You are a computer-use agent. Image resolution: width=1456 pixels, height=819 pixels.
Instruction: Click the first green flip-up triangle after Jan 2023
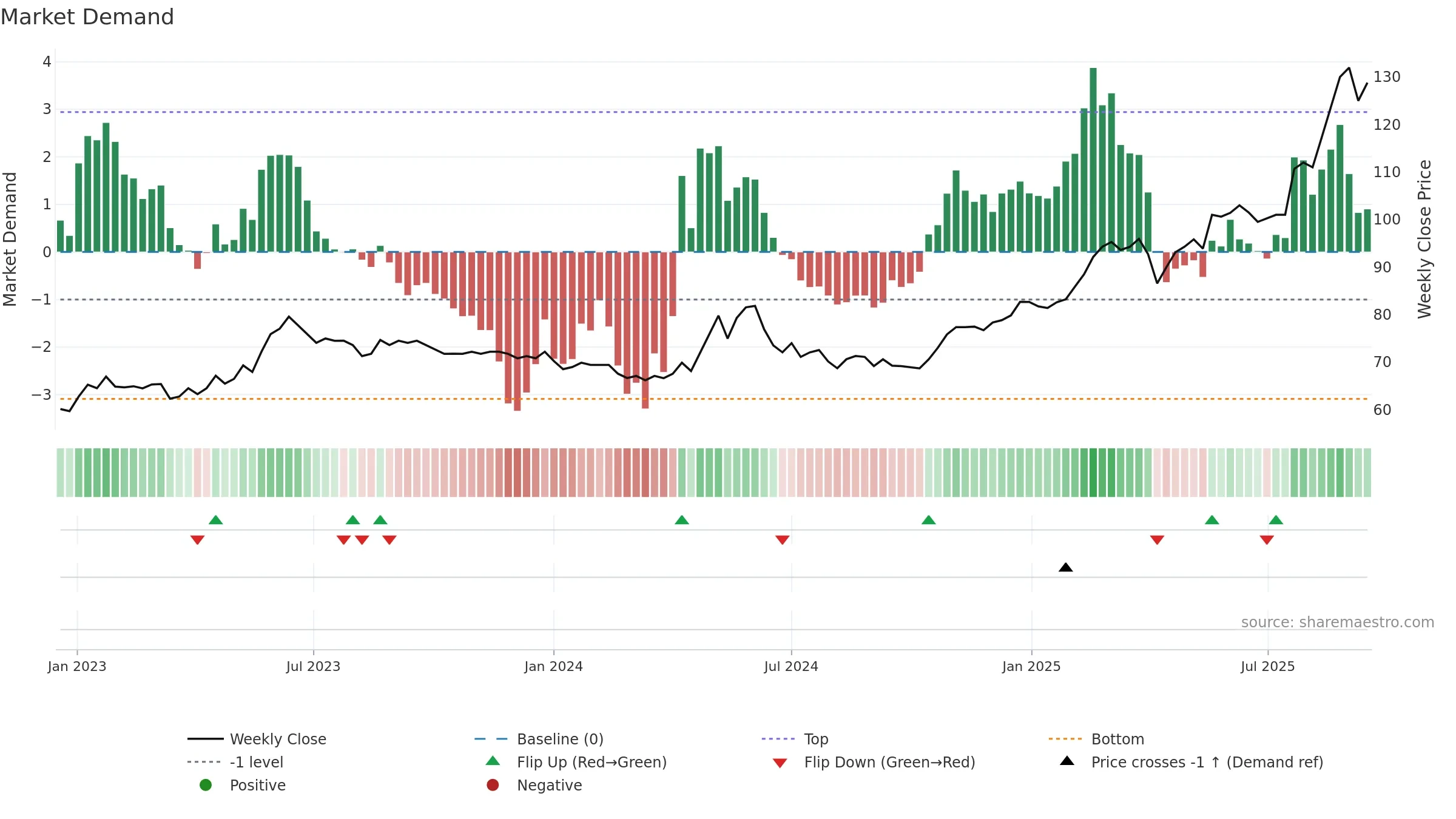click(x=216, y=520)
